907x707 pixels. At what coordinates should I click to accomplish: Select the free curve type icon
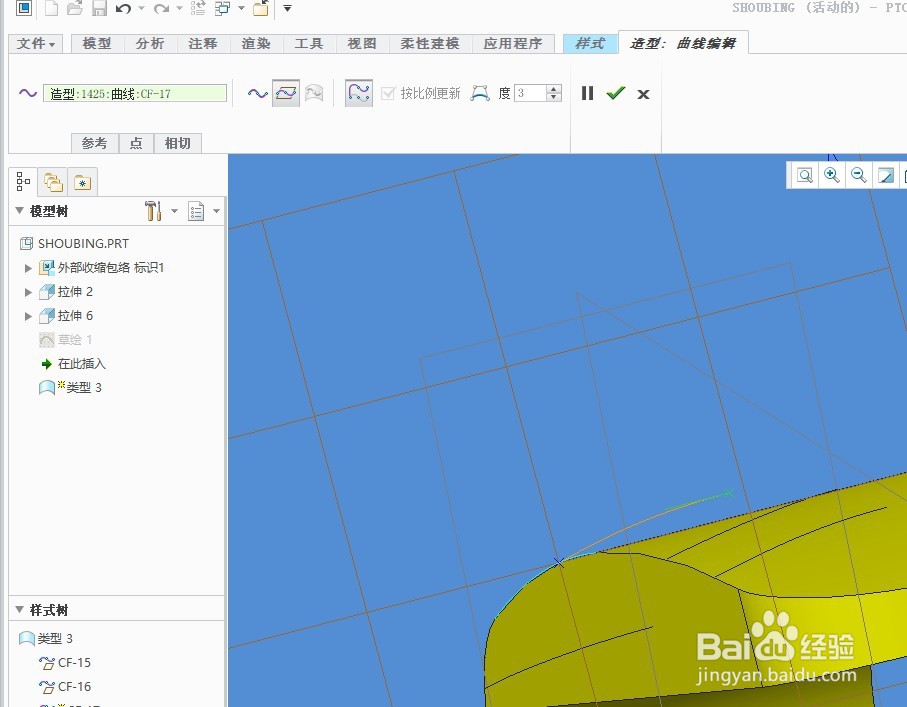pyautogui.click(x=257, y=93)
